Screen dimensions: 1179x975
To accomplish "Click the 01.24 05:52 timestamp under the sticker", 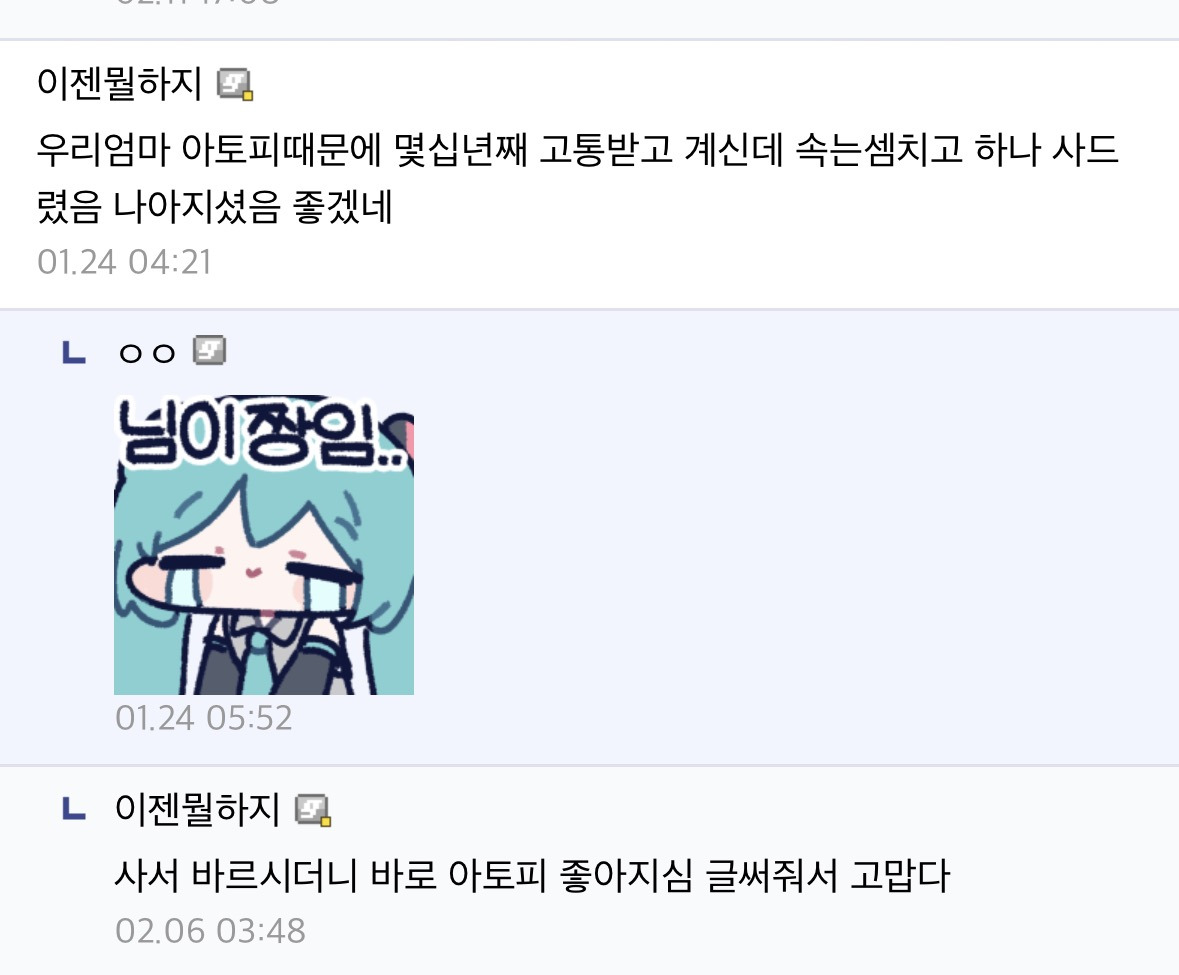I will 203,718.
